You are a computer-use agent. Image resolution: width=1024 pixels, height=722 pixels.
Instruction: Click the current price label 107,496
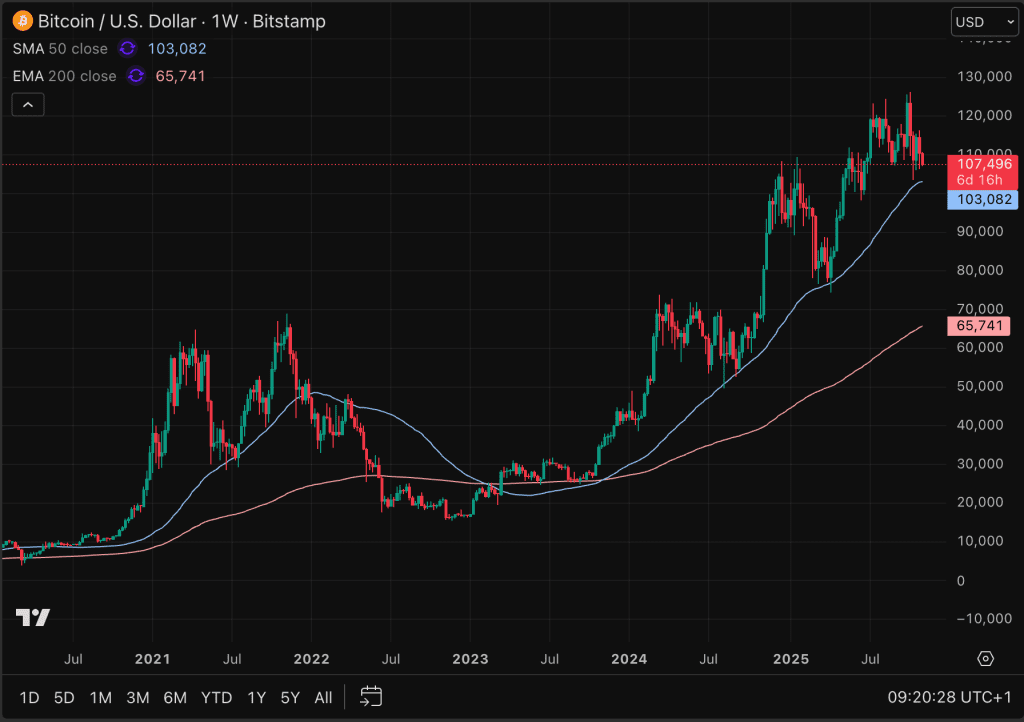(984, 164)
